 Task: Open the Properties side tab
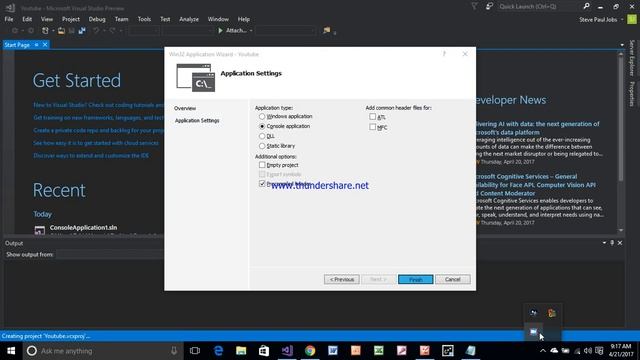point(632,94)
